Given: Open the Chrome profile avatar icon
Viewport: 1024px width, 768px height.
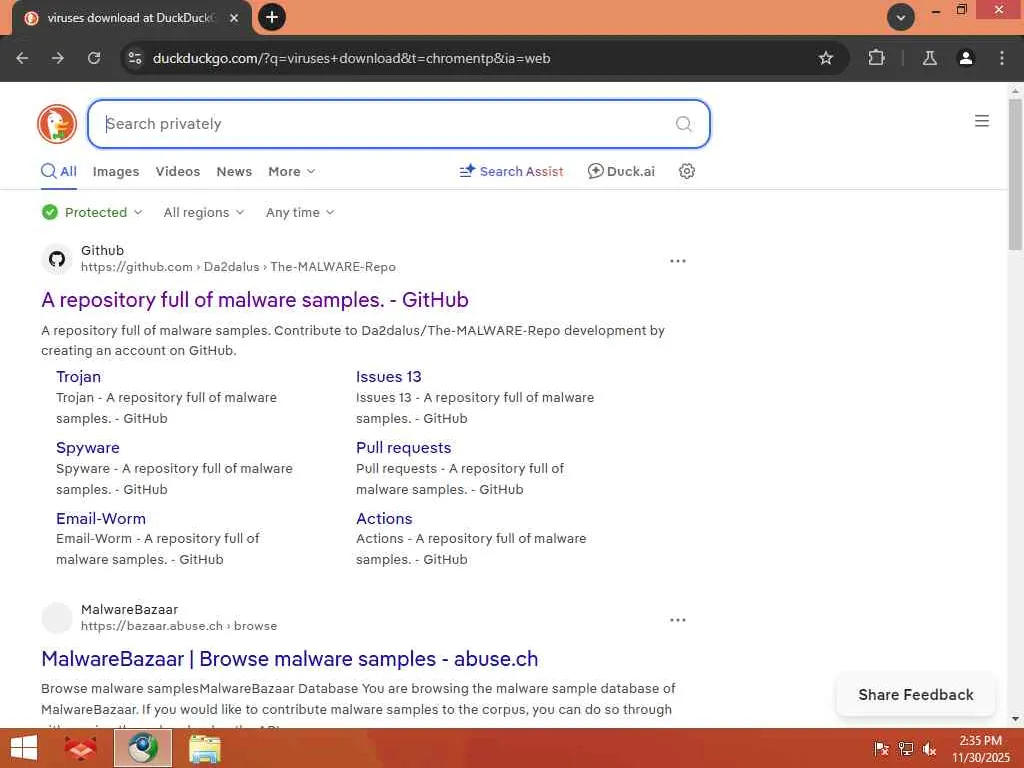Looking at the screenshot, I should click(x=965, y=58).
